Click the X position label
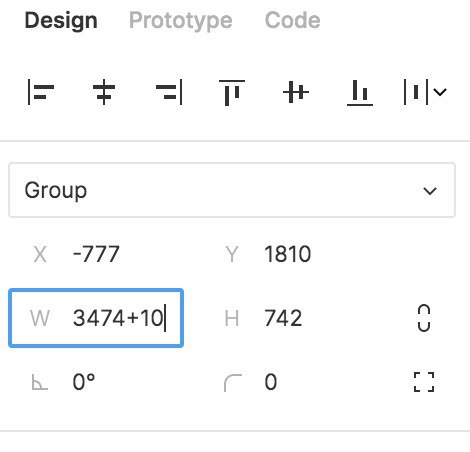Screen dimensions: 470x452 pos(40,254)
